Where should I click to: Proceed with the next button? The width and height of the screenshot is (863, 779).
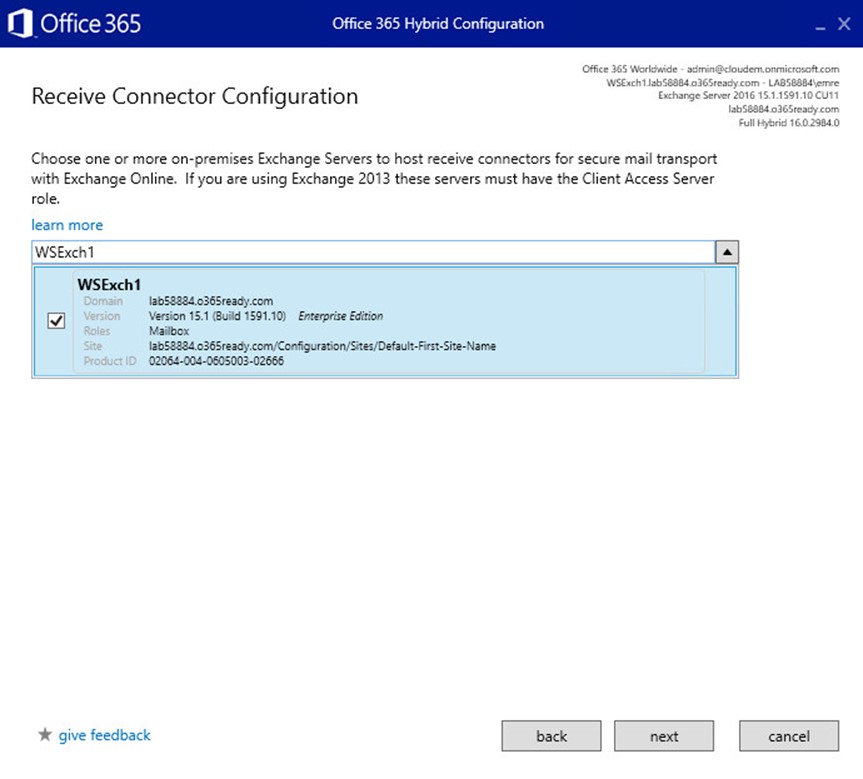tap(664, 736)
